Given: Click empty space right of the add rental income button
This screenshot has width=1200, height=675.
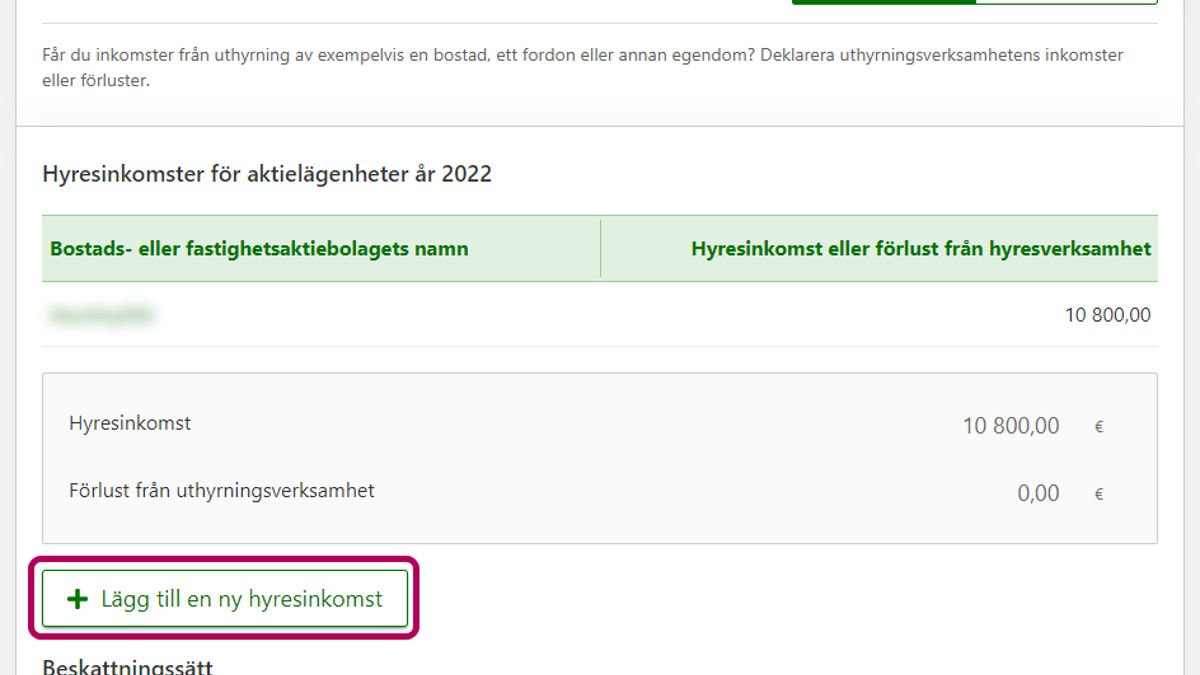Looking at the screenshot, I should point(780,599).
